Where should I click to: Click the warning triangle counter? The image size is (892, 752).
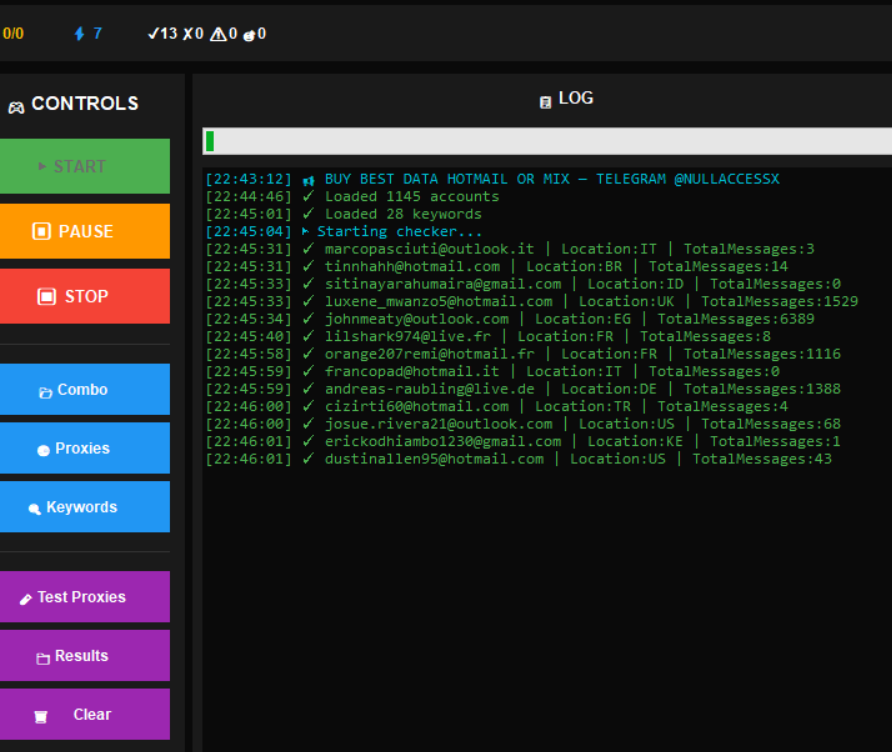click(224, 34)
